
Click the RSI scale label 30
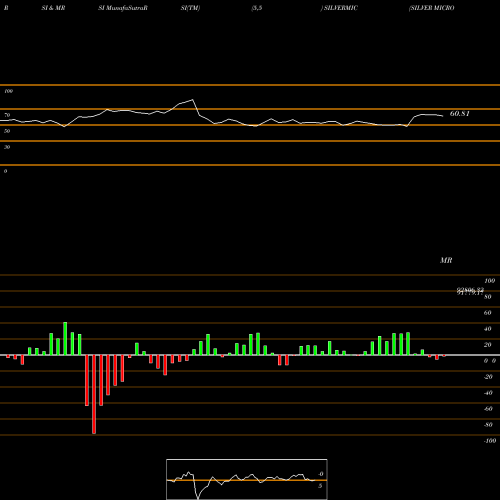pos(7,147)
